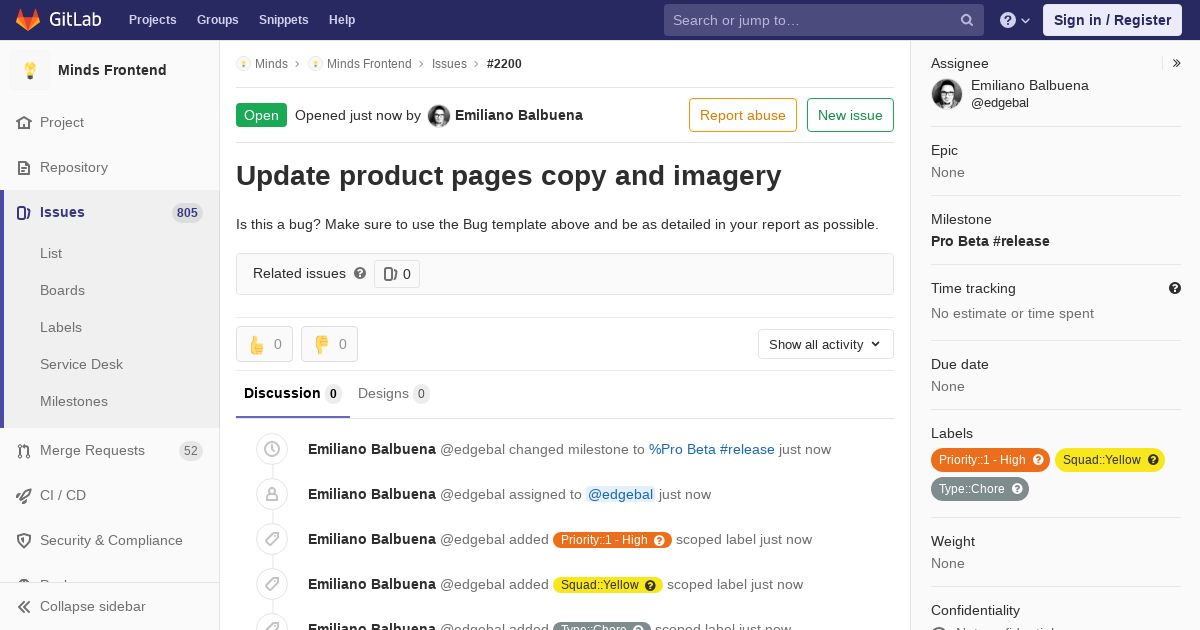
Task: Click @edgebal mention in assigned activity
Action: point(620,495)
